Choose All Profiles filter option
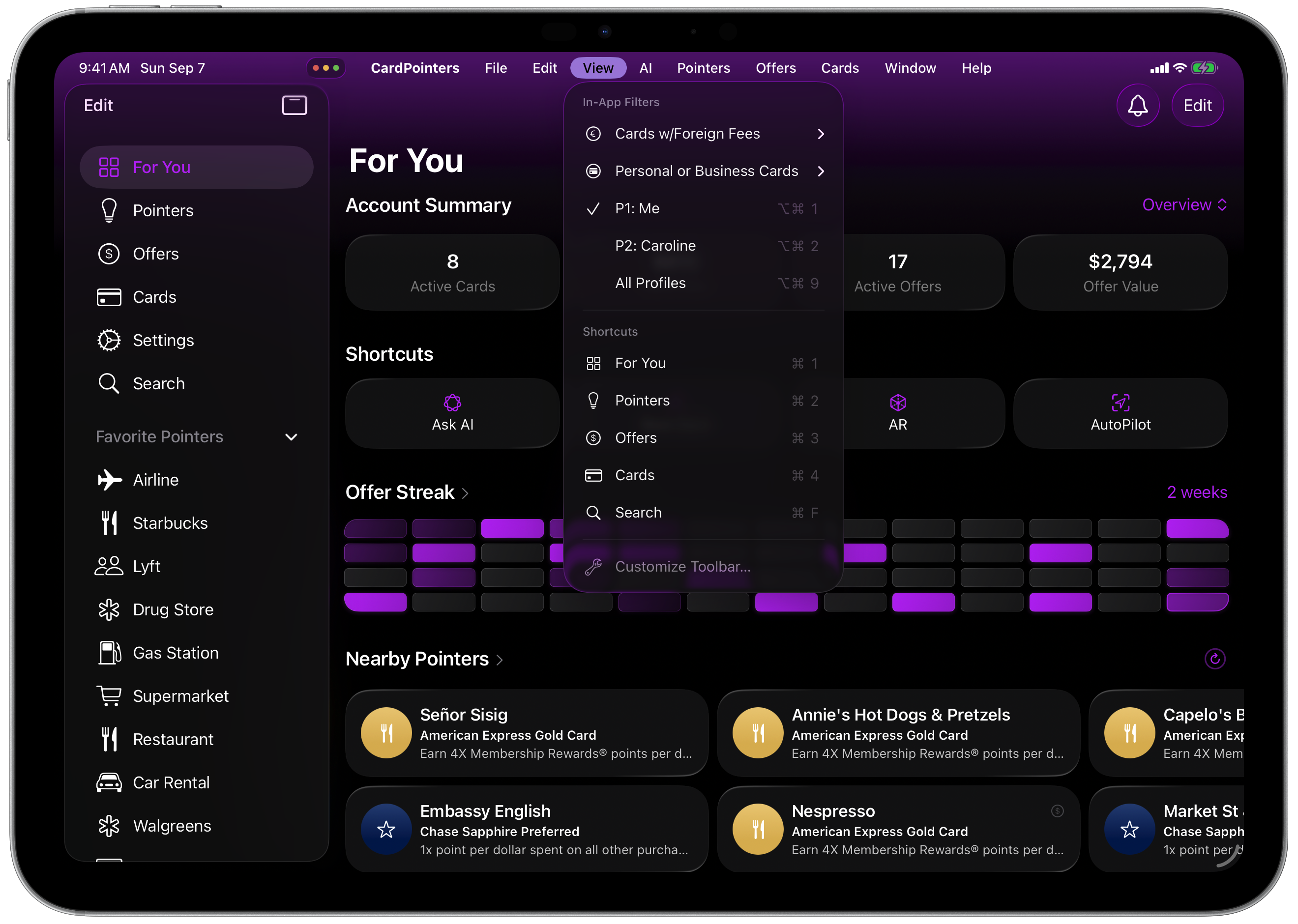Screen dimensions: 1298x924 [650, 284]
